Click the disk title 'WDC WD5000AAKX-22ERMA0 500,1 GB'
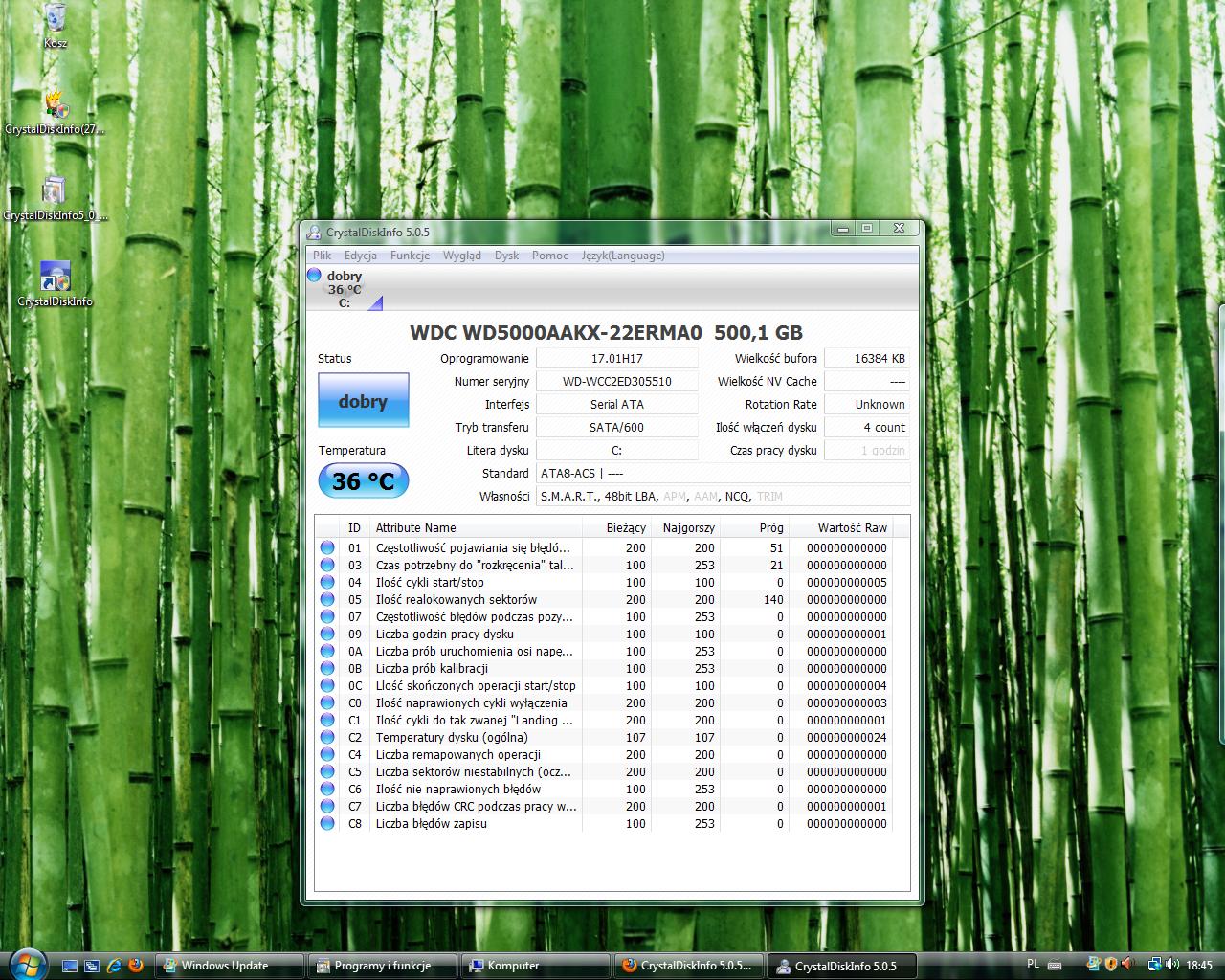Screen dimensions: 1225x980 coord(607,333)
